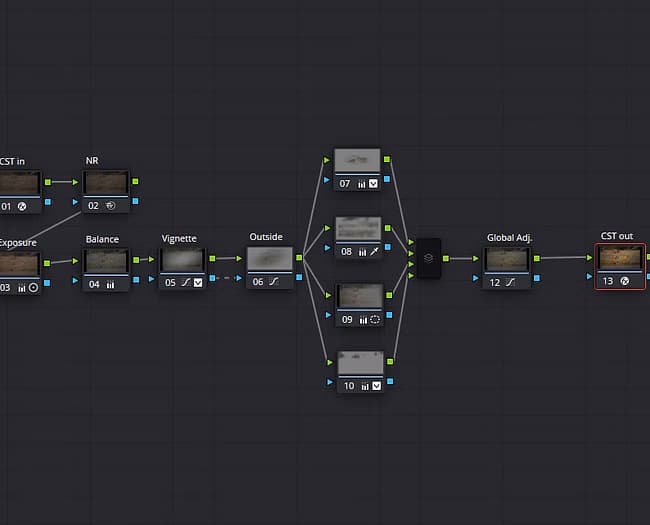Viewport: 650px width, 525px height.
Task: Click the qualifier eyedropper icon on node 08
Action: click(x=374, y=252)
